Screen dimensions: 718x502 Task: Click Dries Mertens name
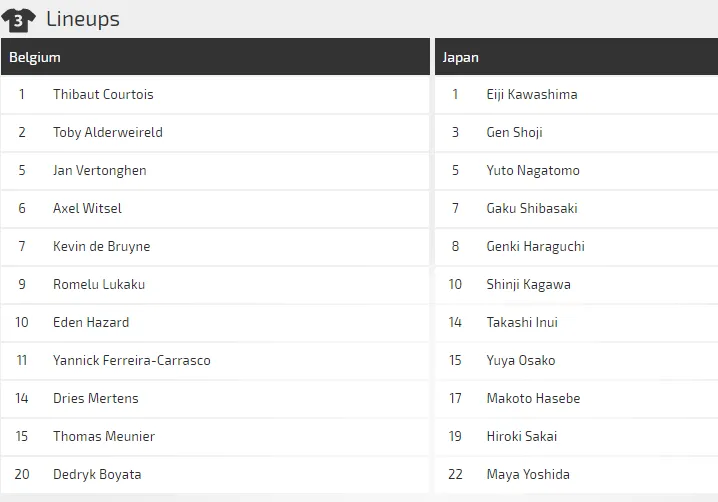click(96, 399)
